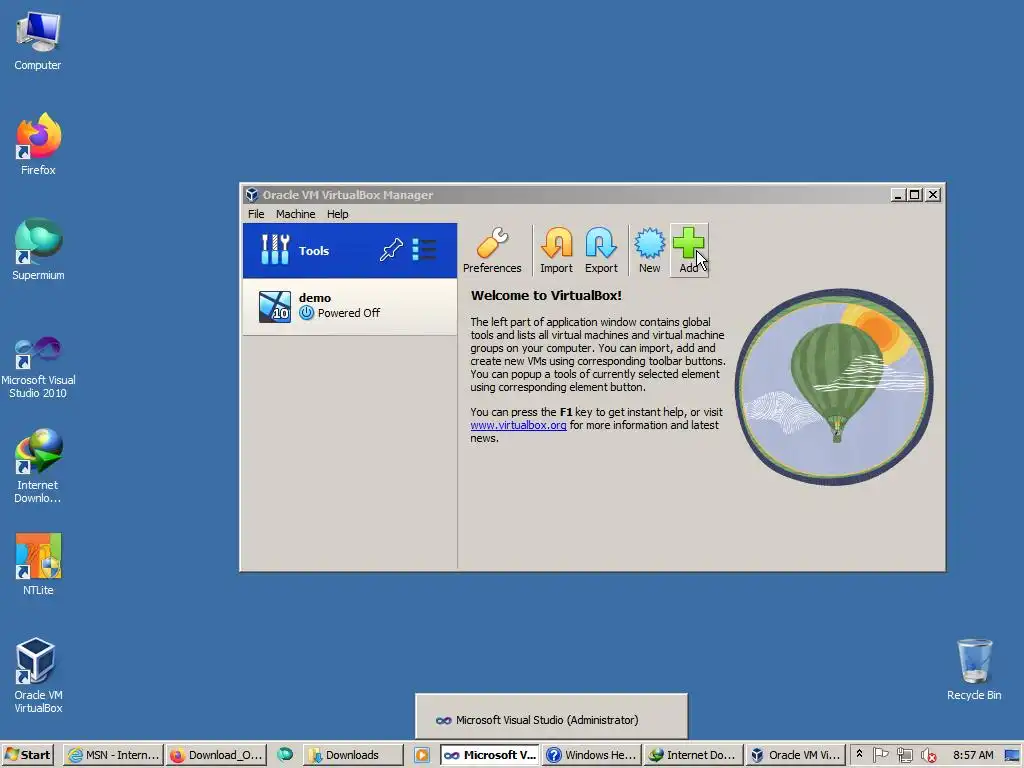This screenshot has width=1024, height=768.
Task: Select the demo virtual machine
Action: tap(350, 306)
